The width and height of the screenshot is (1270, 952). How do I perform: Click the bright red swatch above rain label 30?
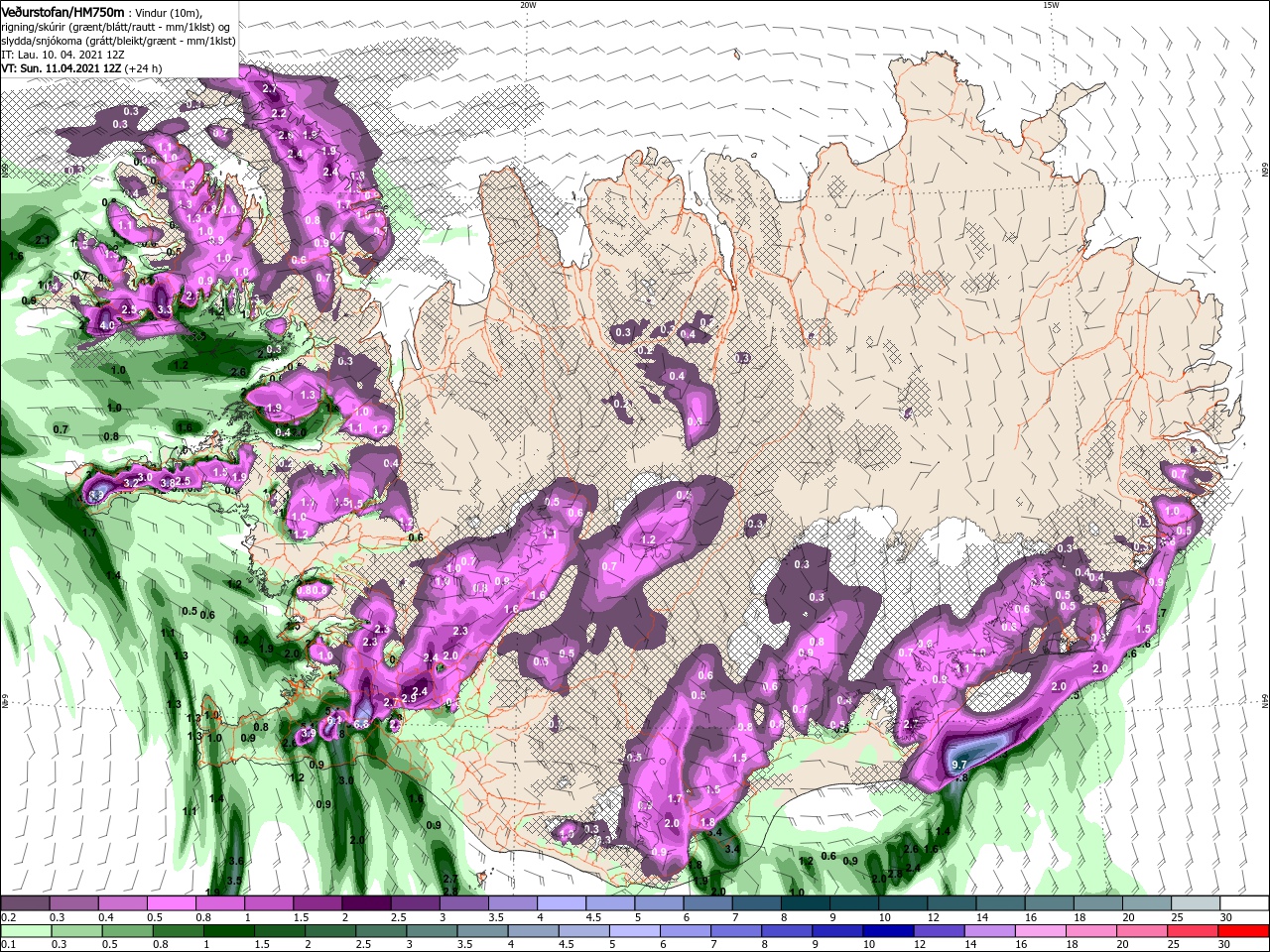coord(1243,929)
